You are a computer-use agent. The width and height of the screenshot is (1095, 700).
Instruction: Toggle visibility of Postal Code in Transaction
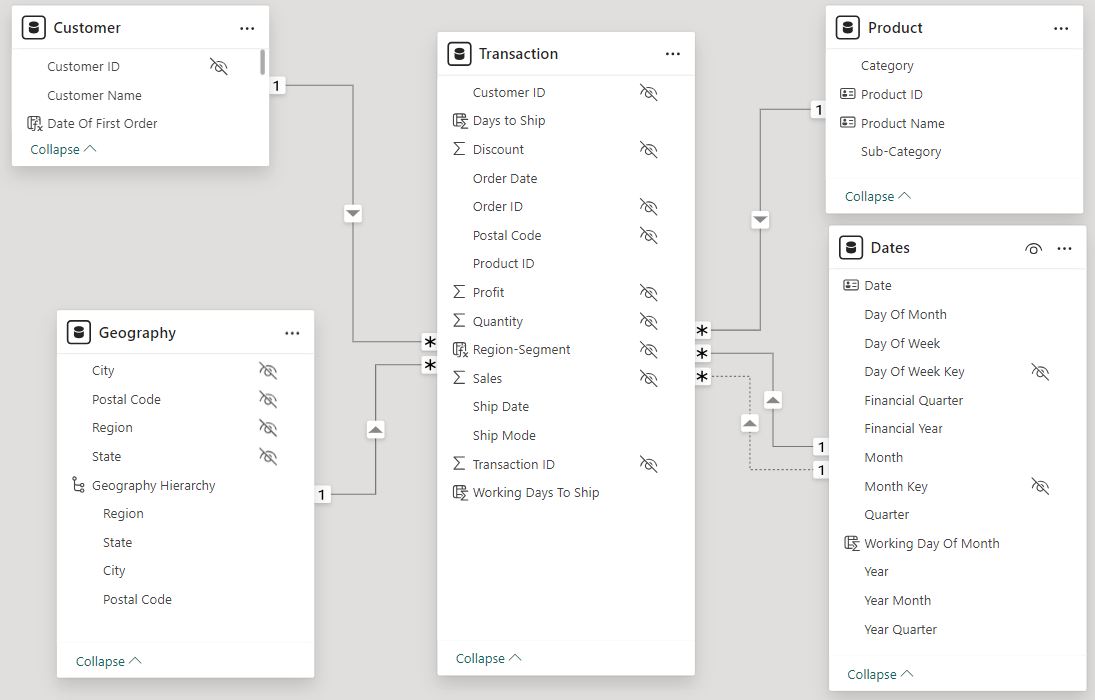[x=649, y=235]
